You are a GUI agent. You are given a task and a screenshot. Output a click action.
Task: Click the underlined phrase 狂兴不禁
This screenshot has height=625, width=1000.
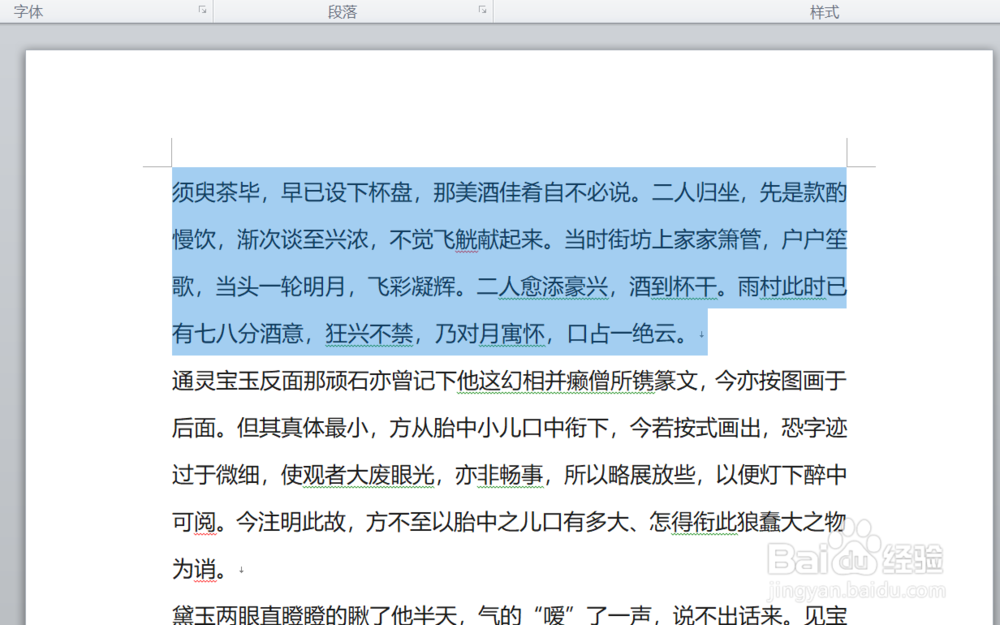click(x=371, y=334)
